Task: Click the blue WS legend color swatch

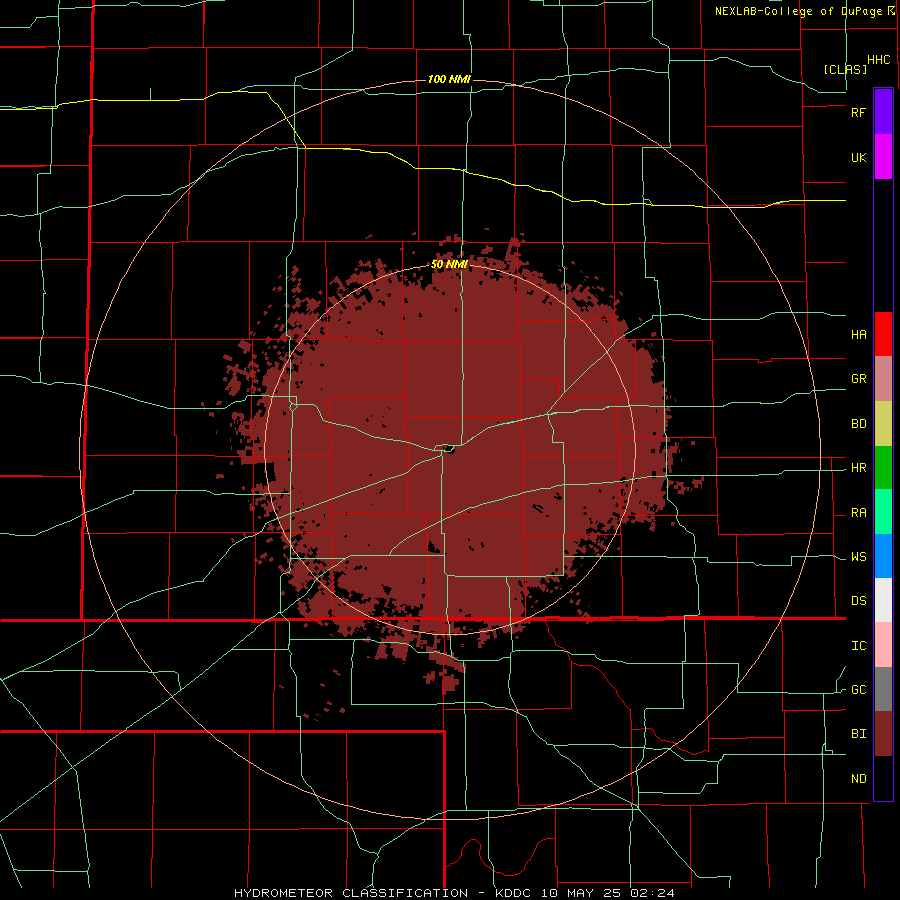Action: pos(883,556)
